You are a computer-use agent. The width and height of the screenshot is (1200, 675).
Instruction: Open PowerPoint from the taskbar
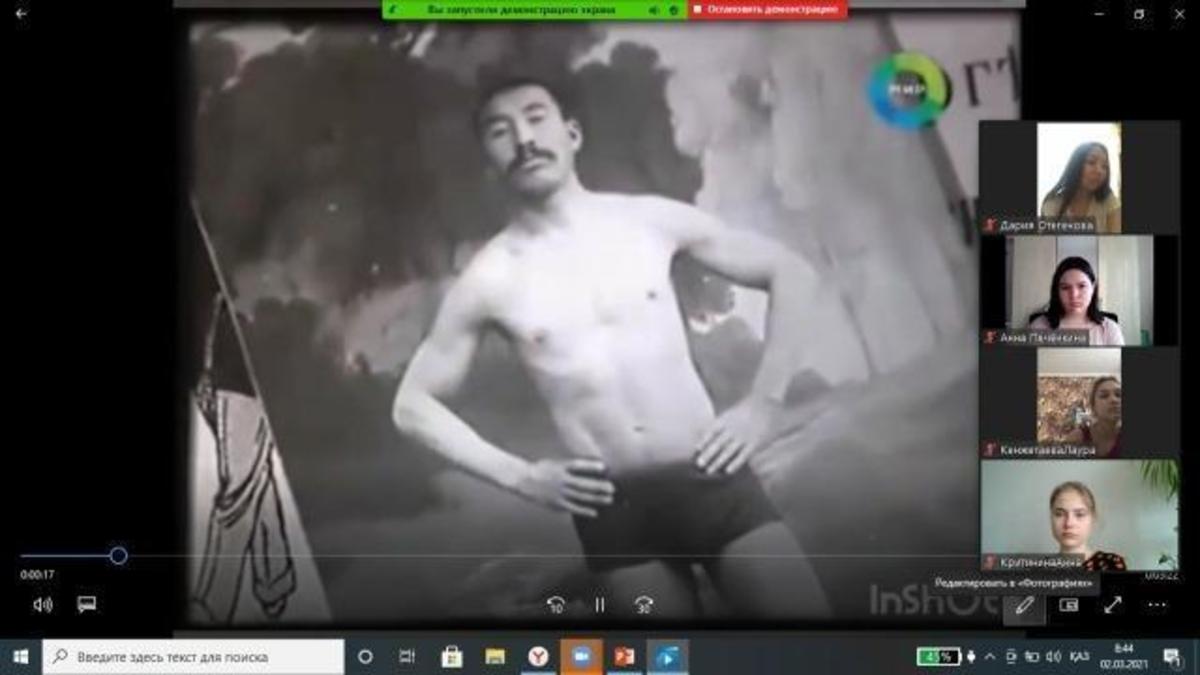pyautogui.click(x=625, y=657)
